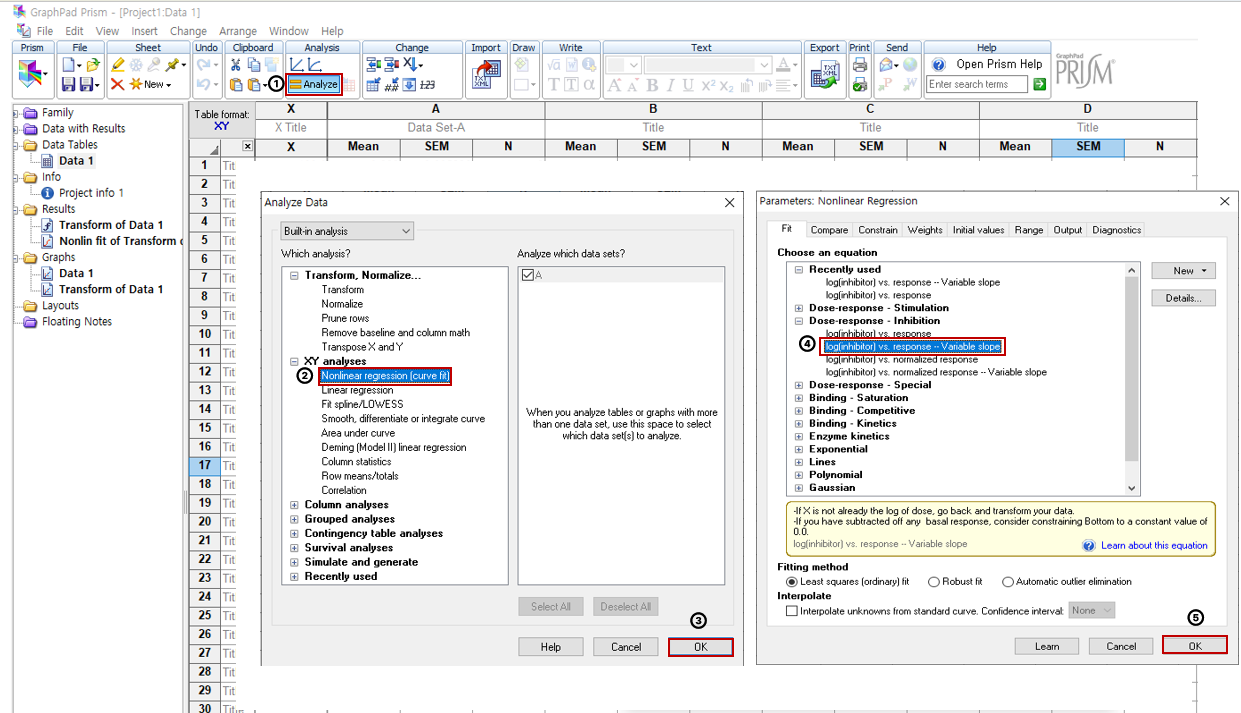Click the Analyze button in Analysis toolbar
Viewport: 1241px width, 713px height.
click(314, 85)
